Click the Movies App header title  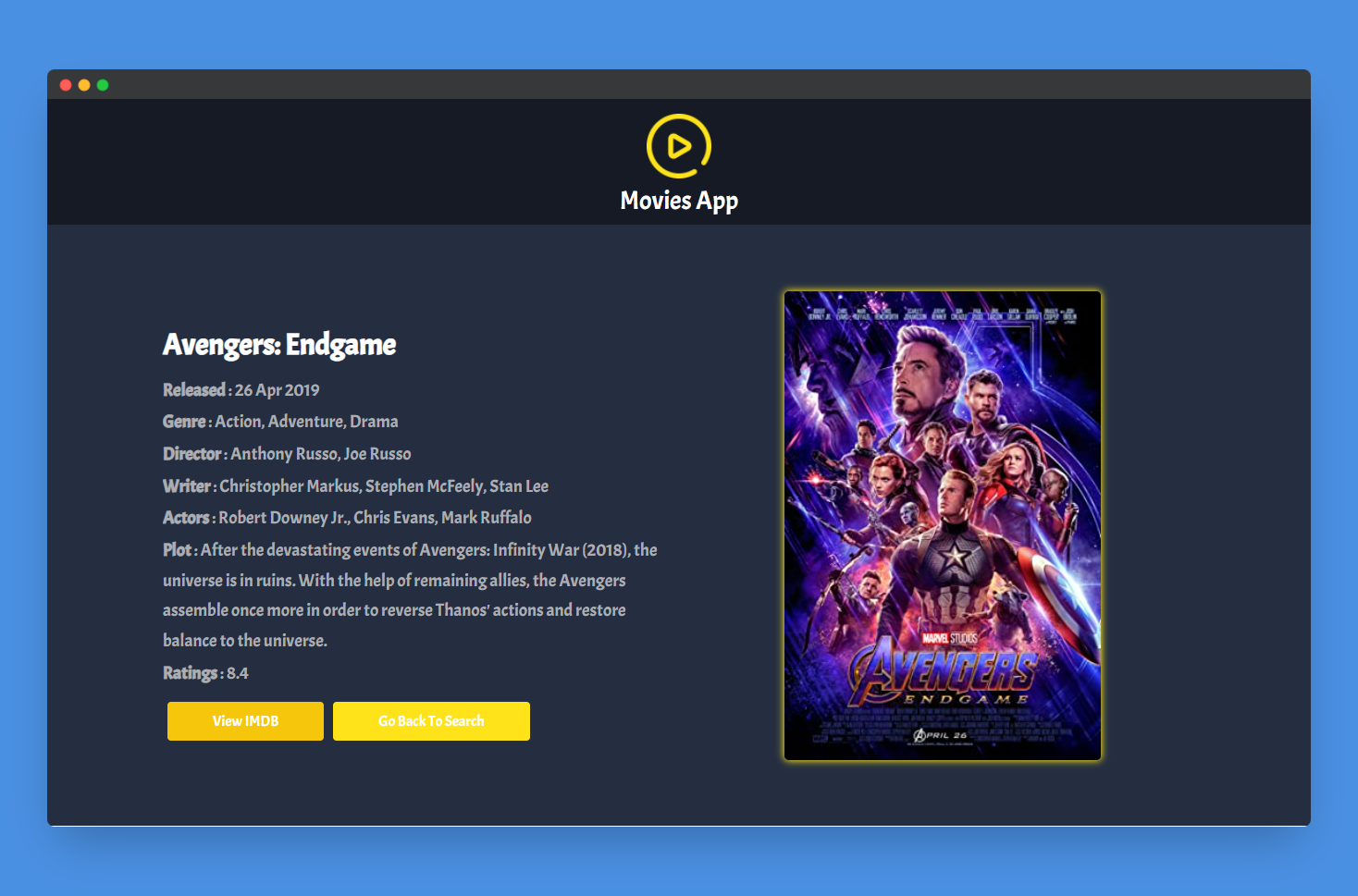point(679,201)
